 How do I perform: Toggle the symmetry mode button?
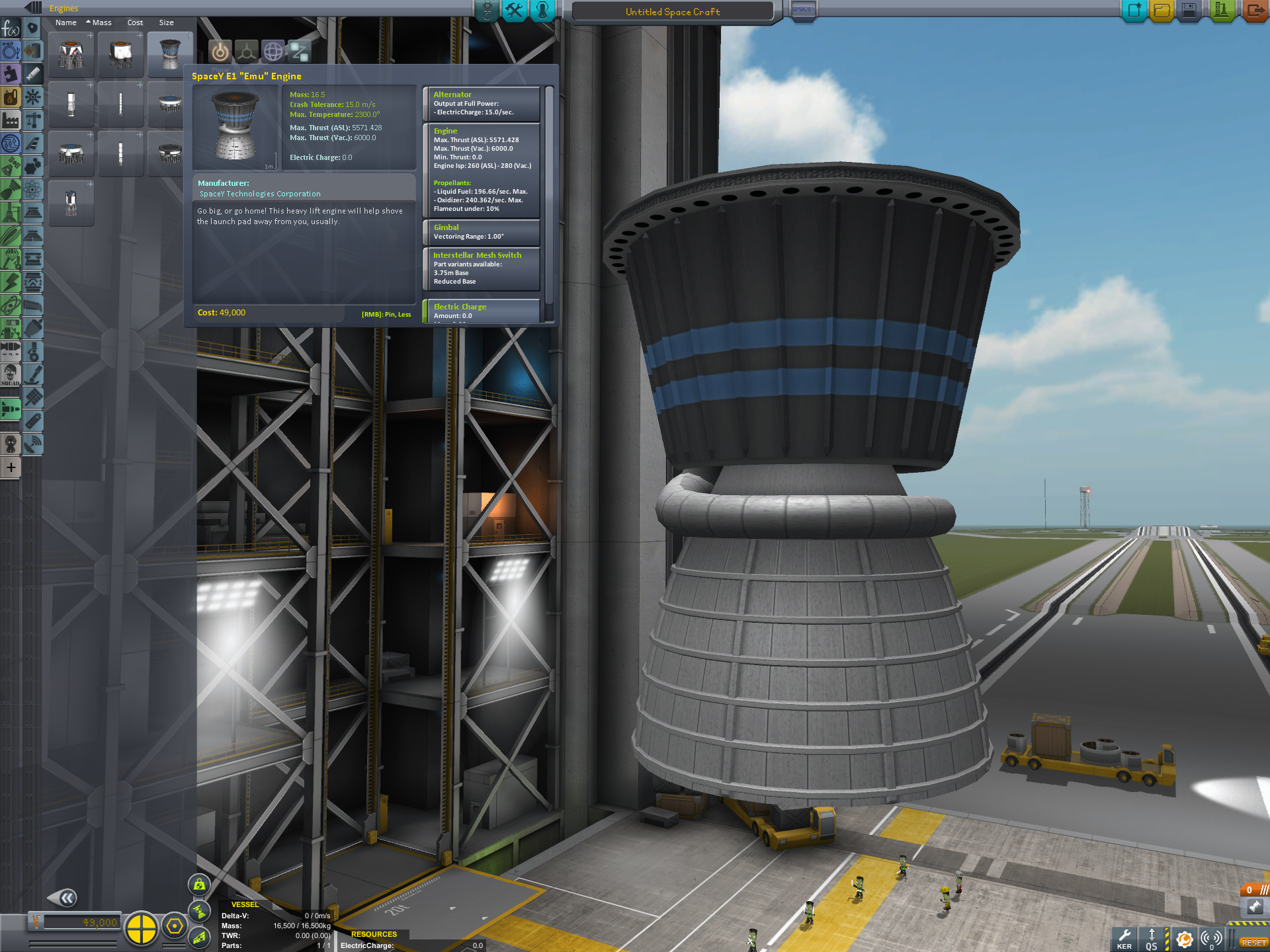[141, 928]
